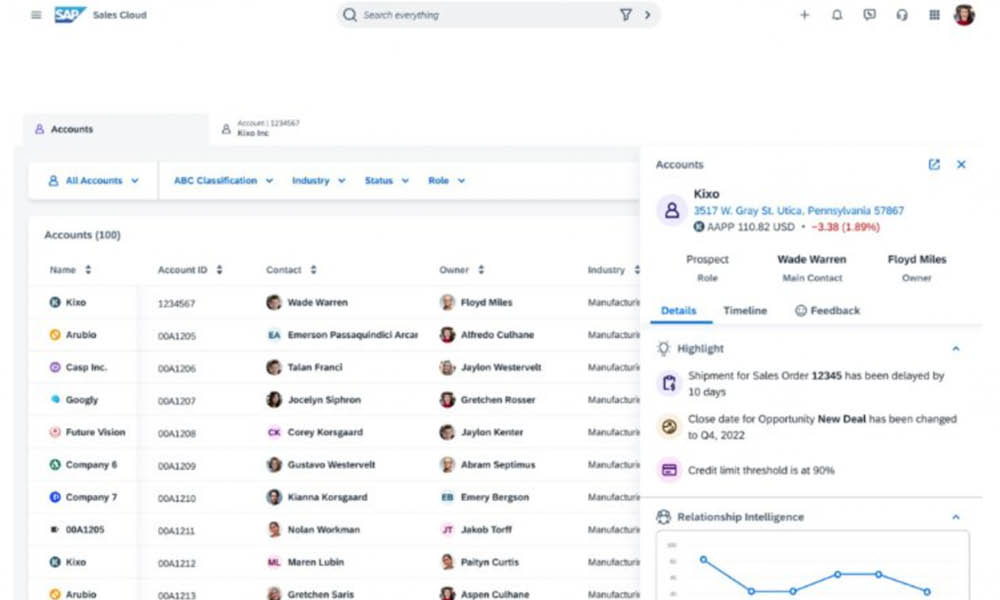Click the first data point on relationship chart

coord(703,559)
